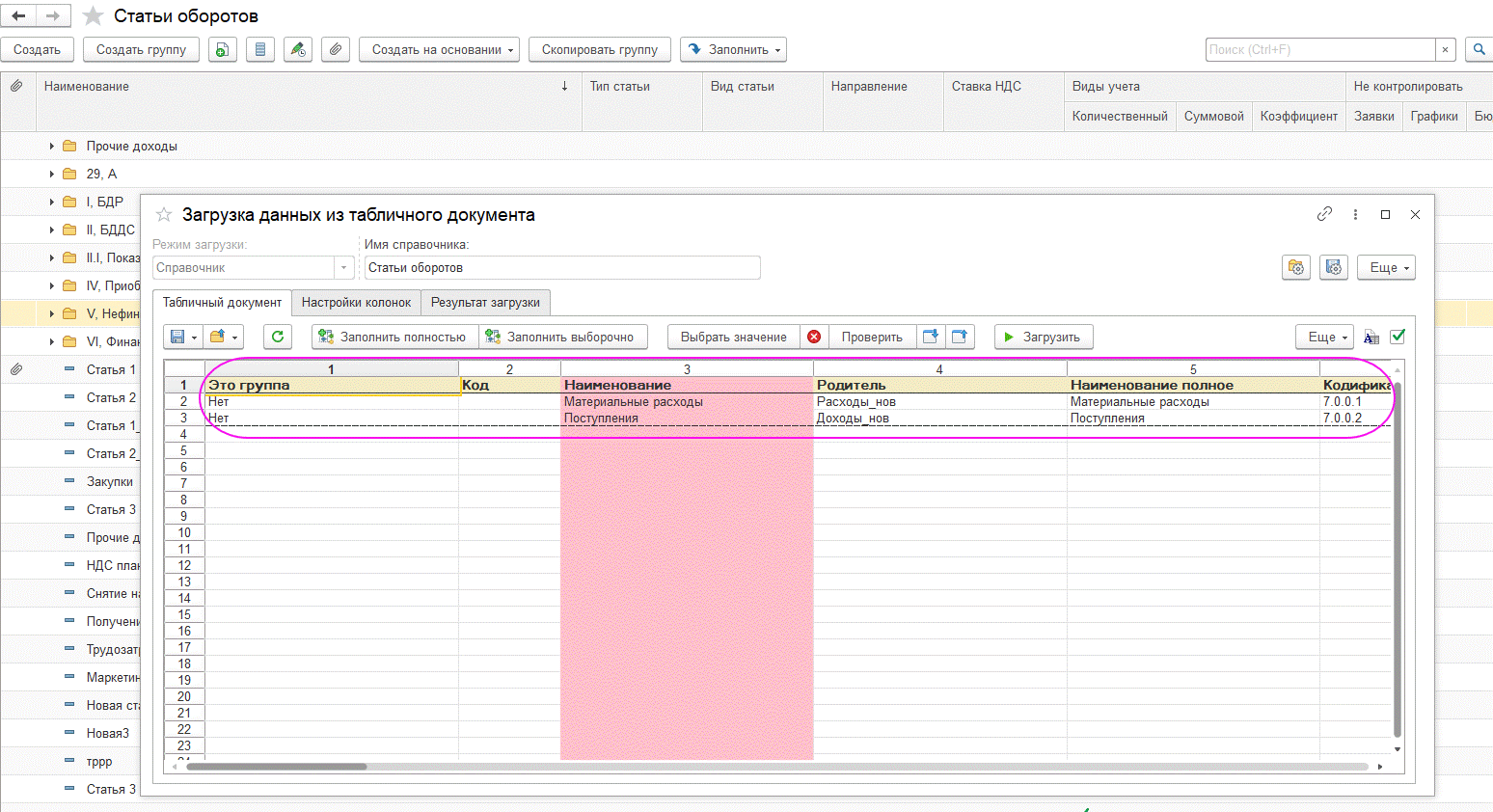Click the Заполнить полностью button
This screenshot has width=1493, height=812.
tap(394, 337)
